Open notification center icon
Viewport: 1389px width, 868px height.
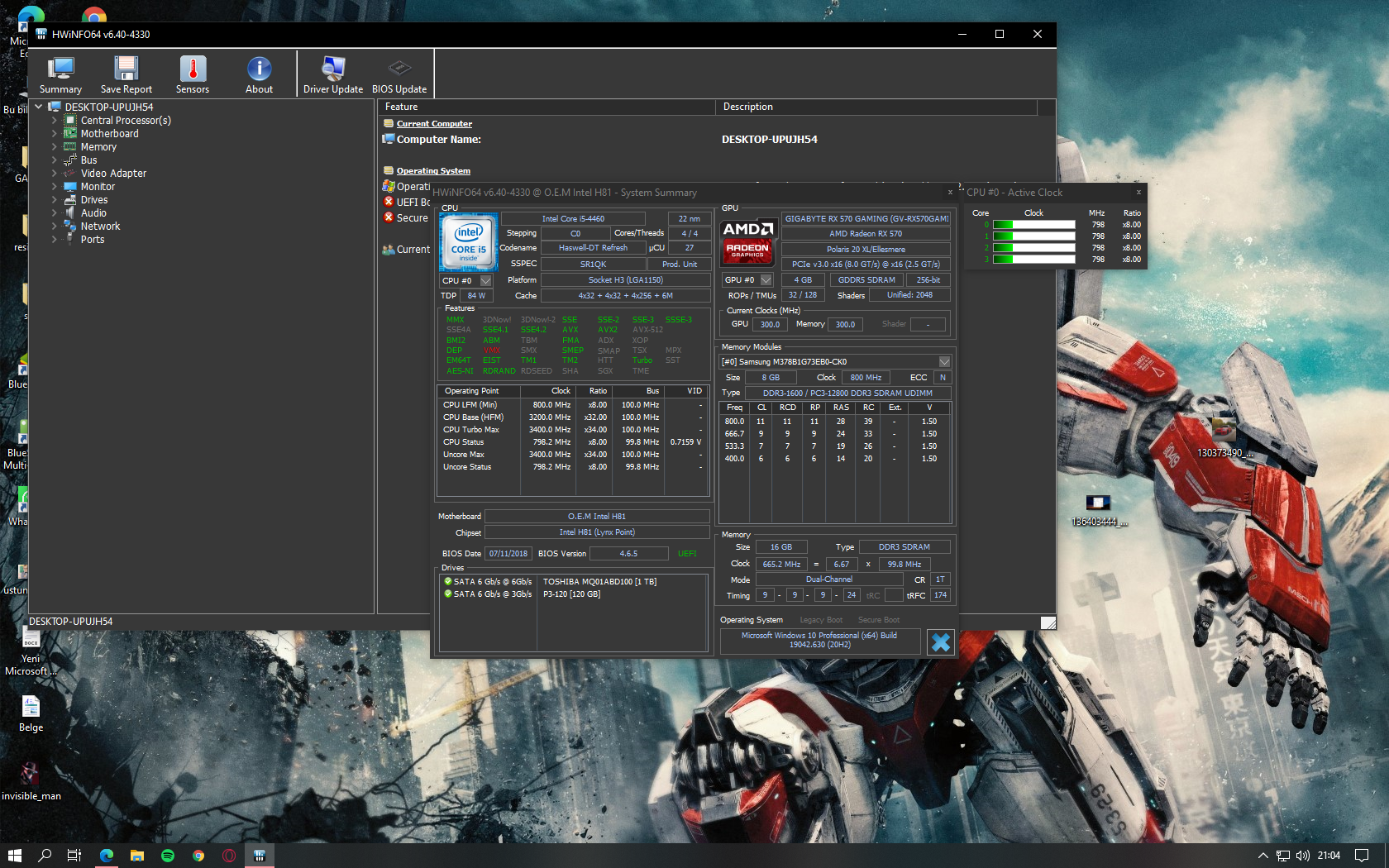pos(1362,856)
